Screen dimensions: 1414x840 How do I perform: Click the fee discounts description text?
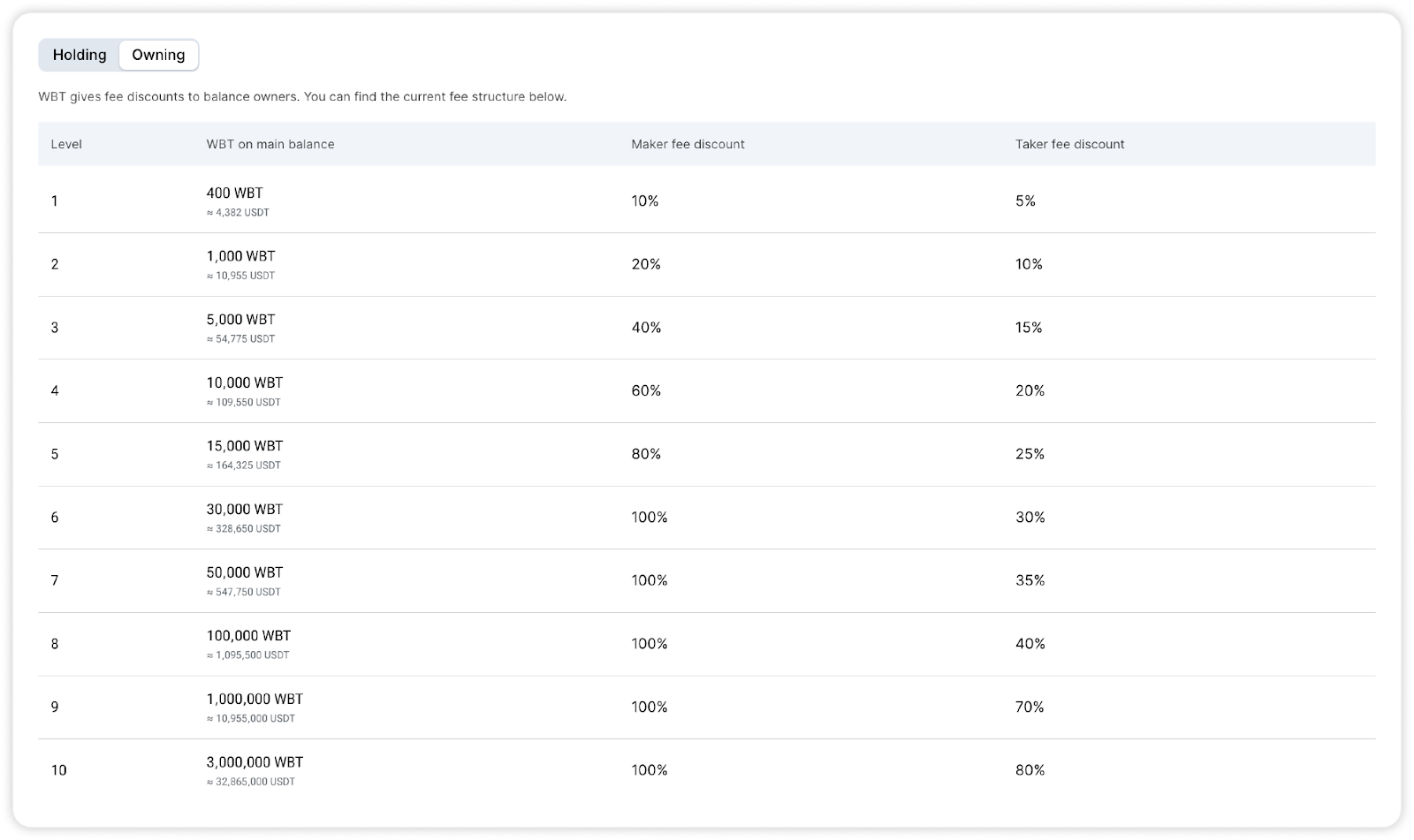tap(302, 96)
